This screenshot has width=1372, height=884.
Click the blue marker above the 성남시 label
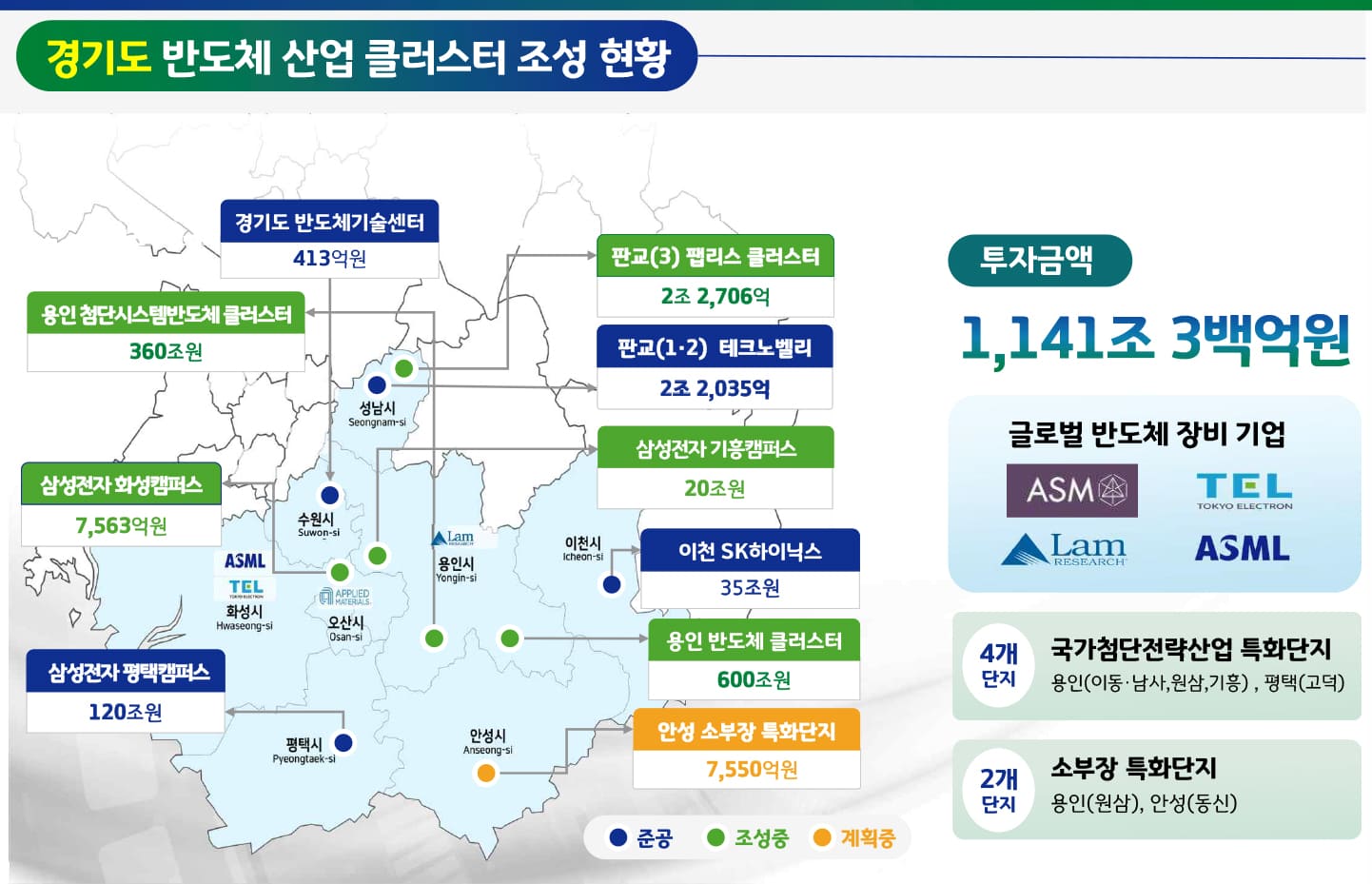coord(377,385)
